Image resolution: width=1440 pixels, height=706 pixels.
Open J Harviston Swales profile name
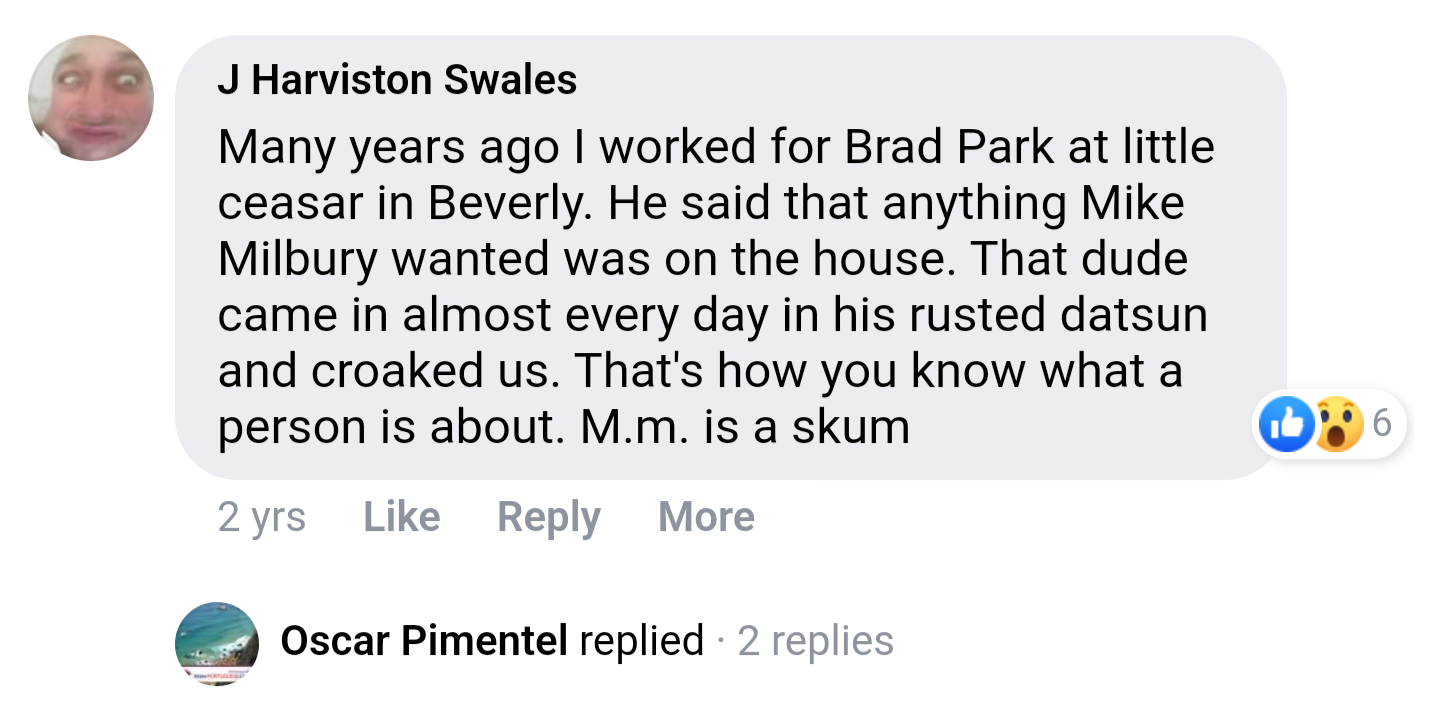[x=397, y=80]
